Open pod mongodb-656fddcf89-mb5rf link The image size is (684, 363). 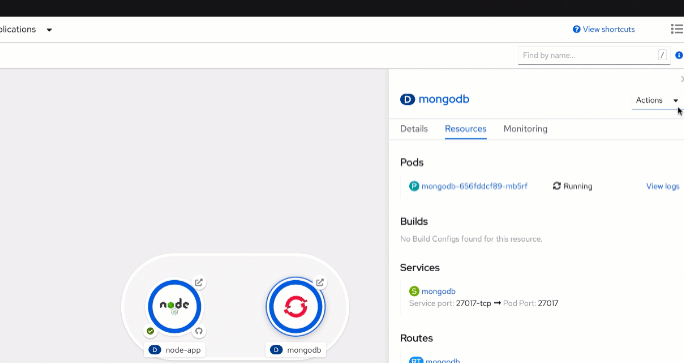pos(474,186)
